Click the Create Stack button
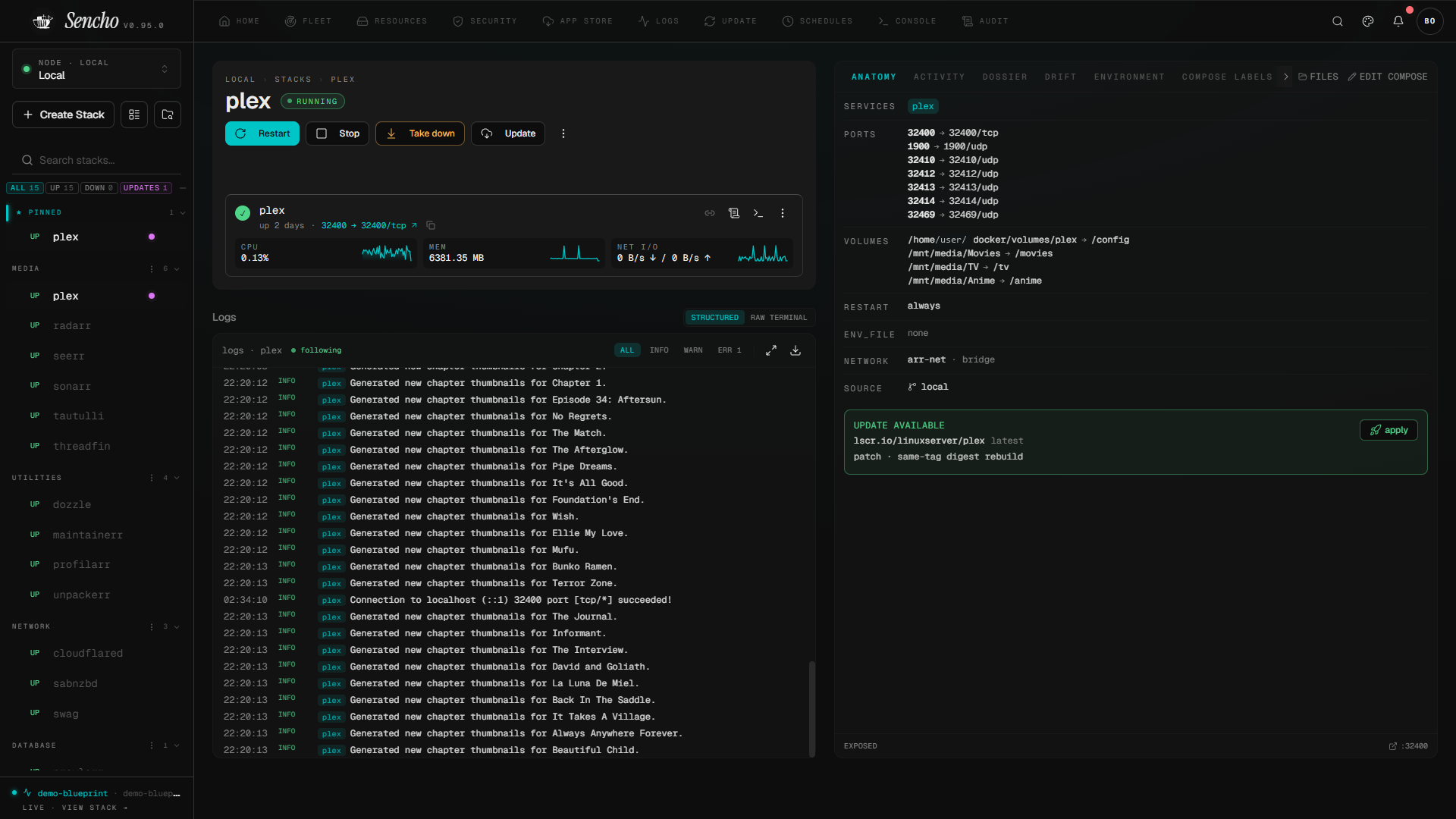Screen dimensions: 1456x819 (64, 115)
